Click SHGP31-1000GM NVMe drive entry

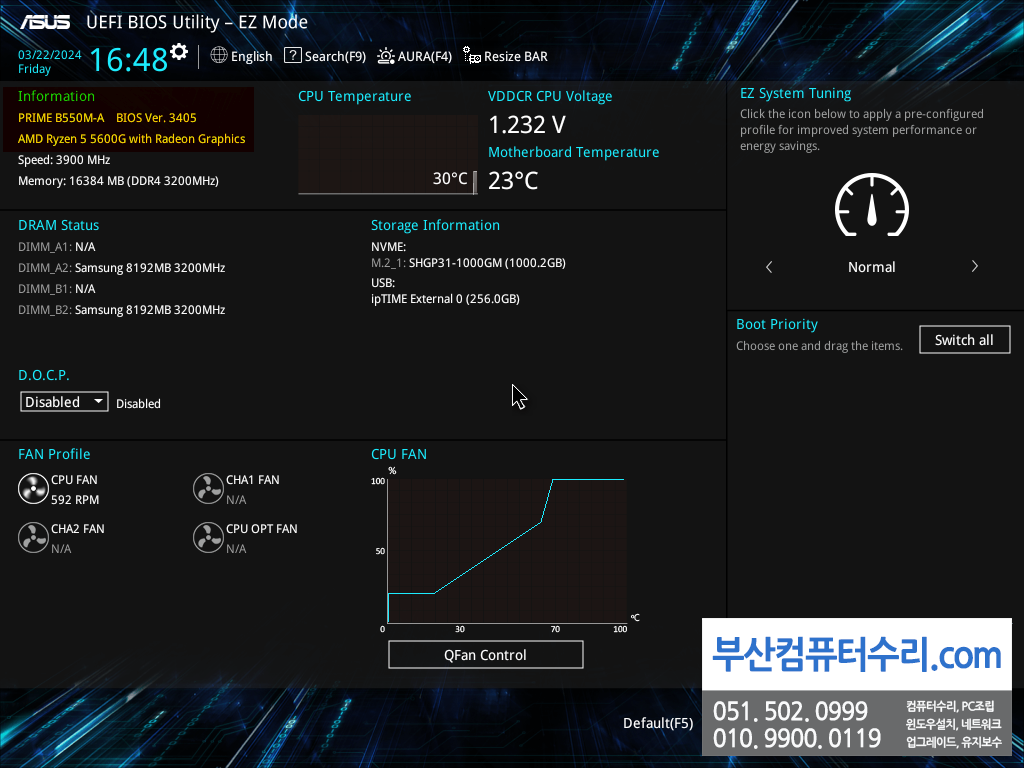pyautogui.click(x=468, y=263)
